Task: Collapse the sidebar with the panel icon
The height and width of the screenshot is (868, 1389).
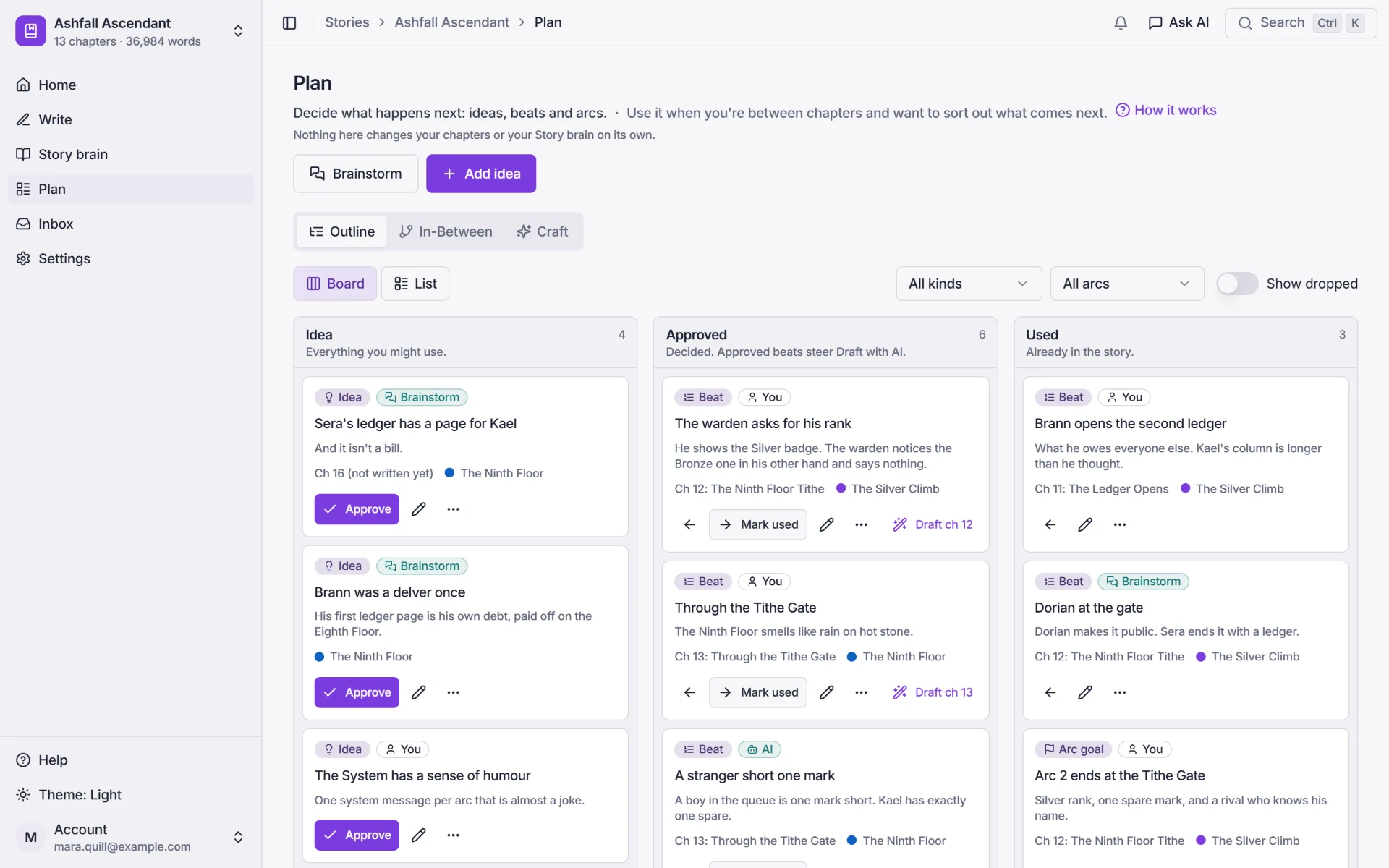Action: pos(289,22)
